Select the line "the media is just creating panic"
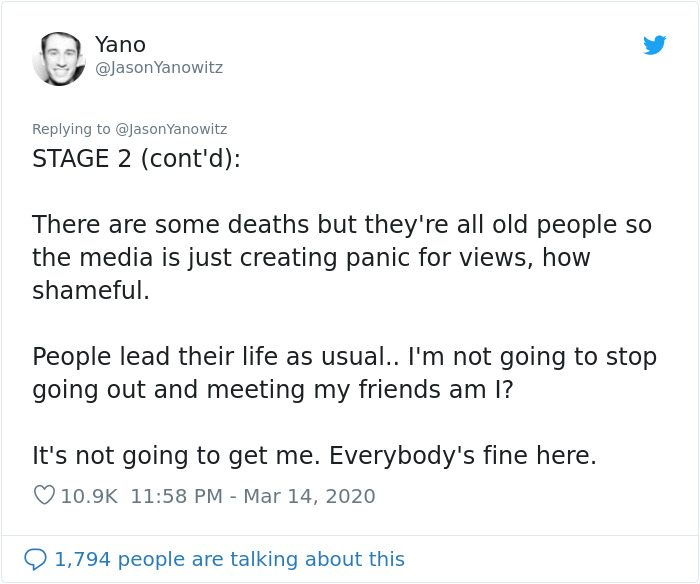This screenshot has height=584, width=700. 311,257
